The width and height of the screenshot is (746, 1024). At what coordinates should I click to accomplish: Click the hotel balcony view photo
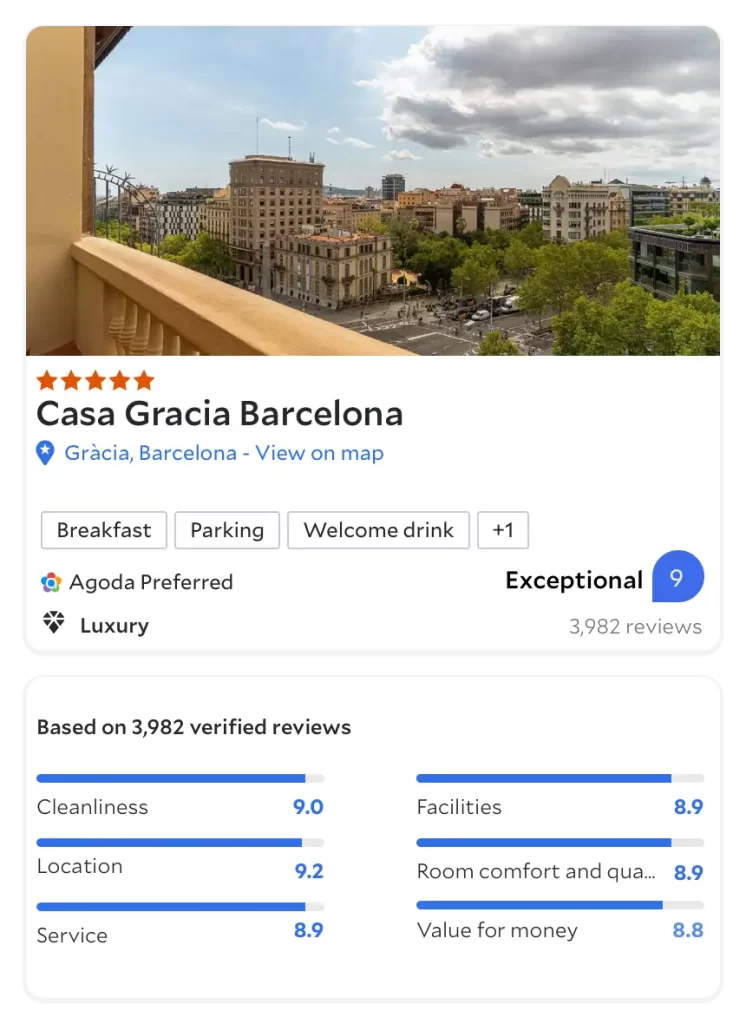coord(372,190)
